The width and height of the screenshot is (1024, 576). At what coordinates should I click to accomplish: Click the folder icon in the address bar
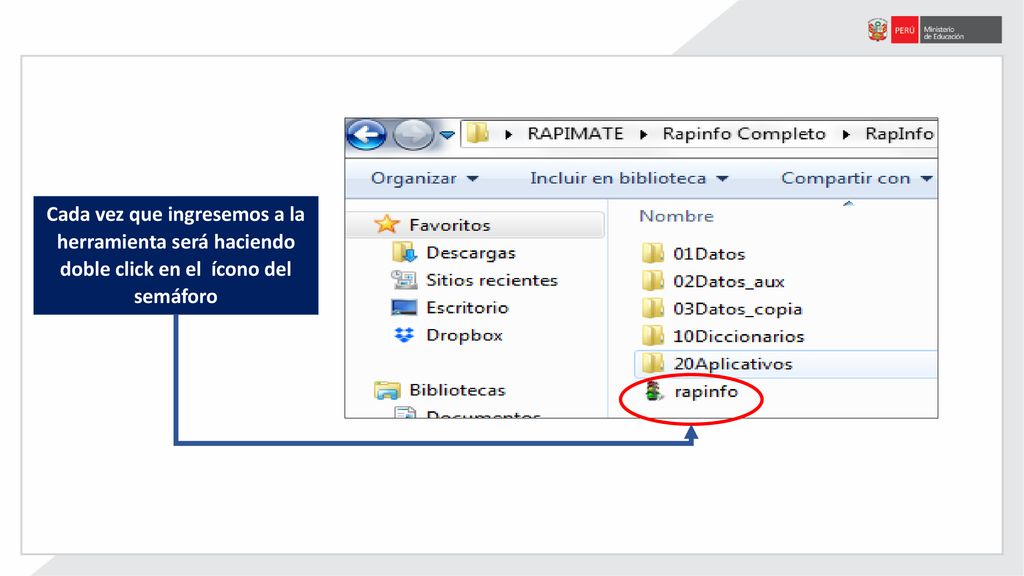[x=477, y=134]
